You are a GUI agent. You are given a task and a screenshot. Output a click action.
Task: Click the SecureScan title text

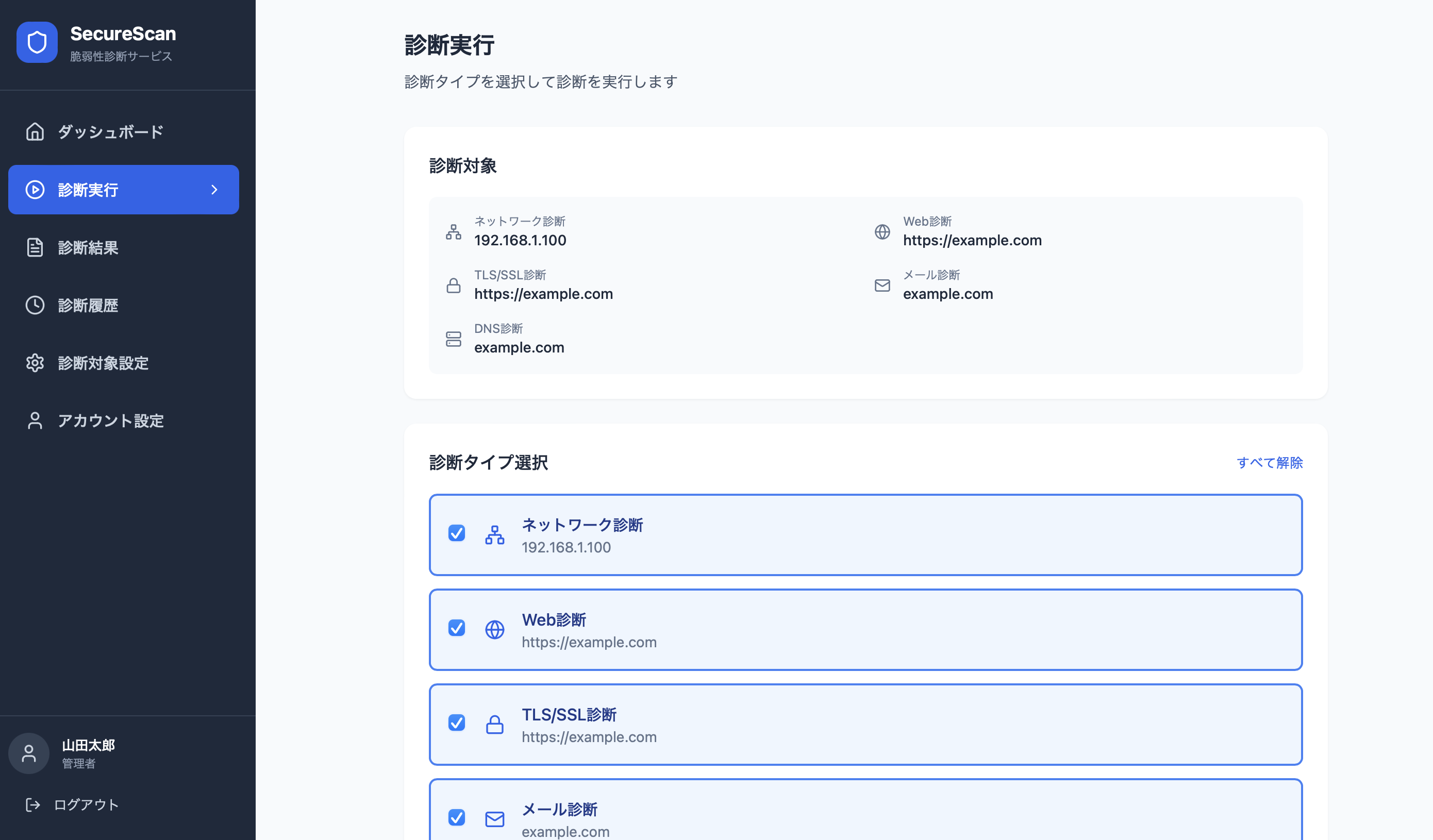pos(123,33)
